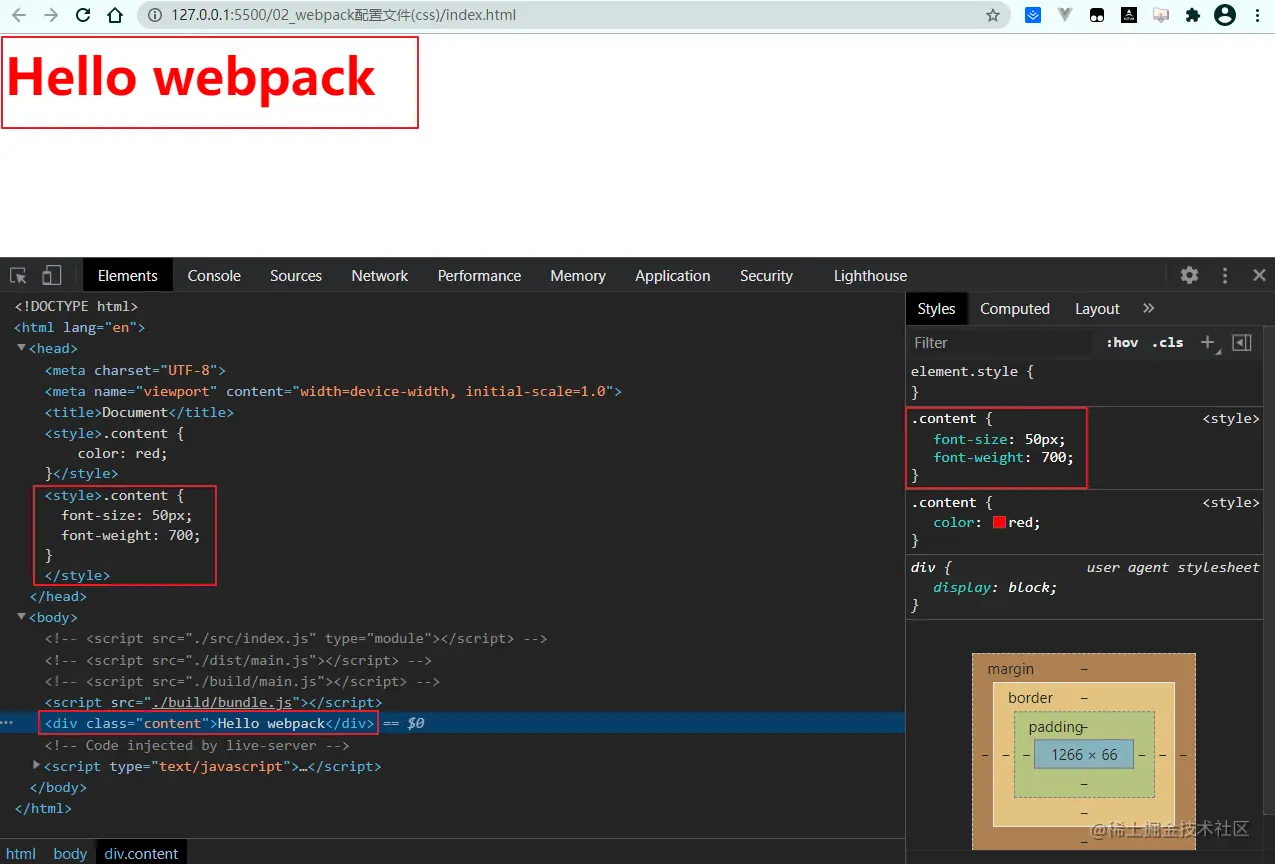The width and height of the screenshot is (1275, 864).
Task: Click the Hello webpack heading on page
Action: click(x=191, y=77)
